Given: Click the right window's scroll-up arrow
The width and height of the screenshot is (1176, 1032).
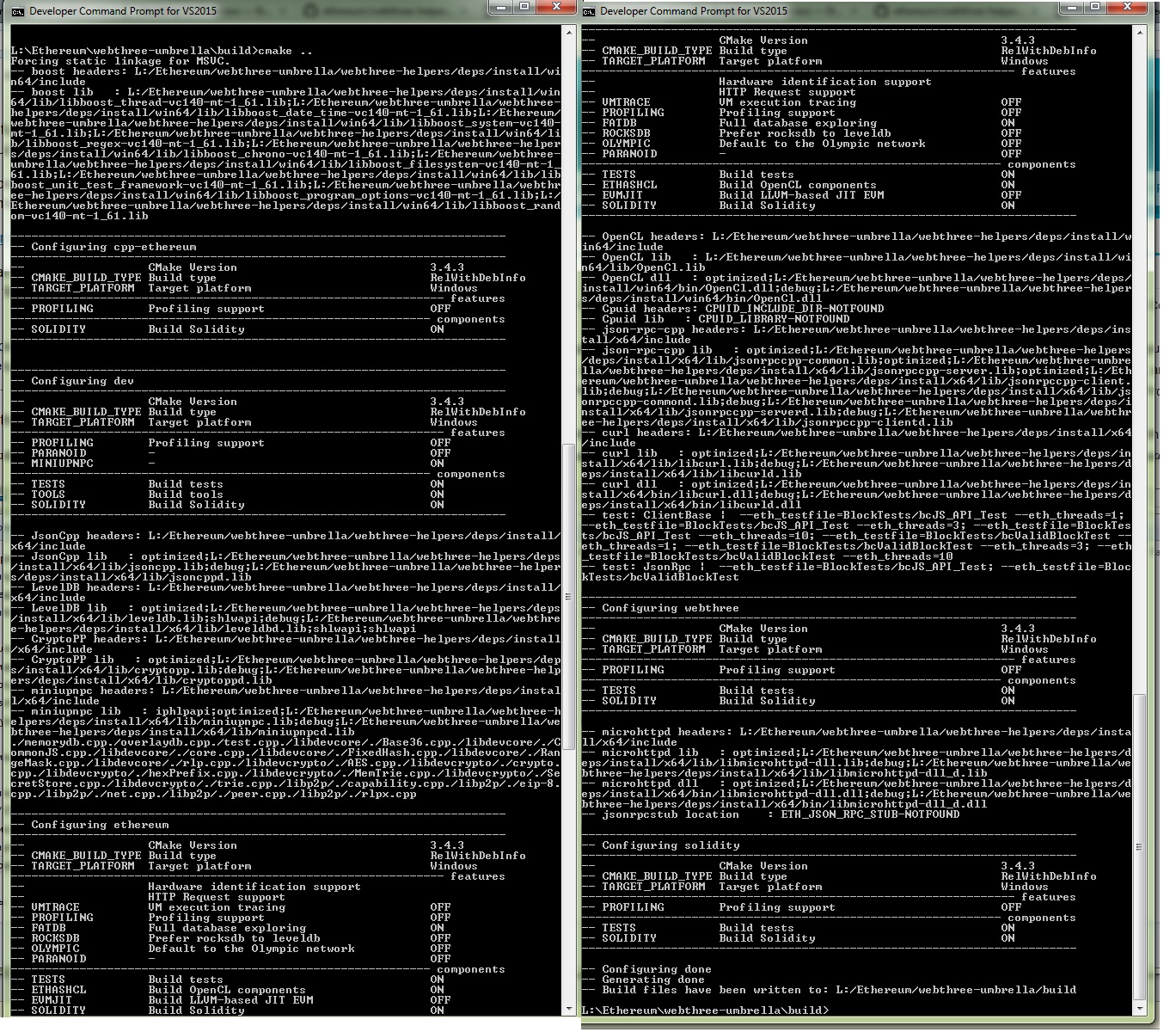Looking at the screenshot, I should pyautogui.click(x=1139, y=32).
